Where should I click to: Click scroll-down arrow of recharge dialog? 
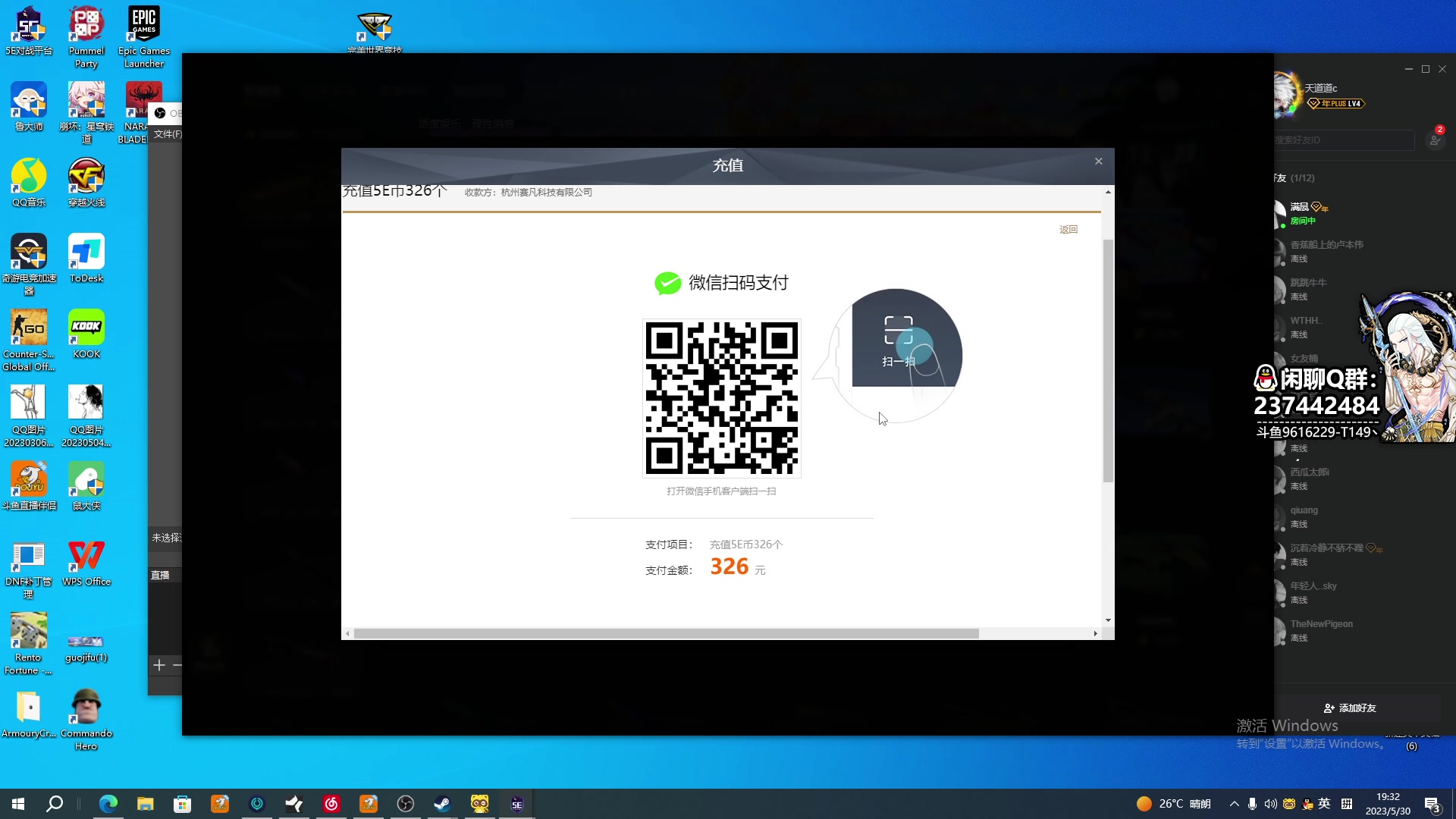tap(1108, 620)
